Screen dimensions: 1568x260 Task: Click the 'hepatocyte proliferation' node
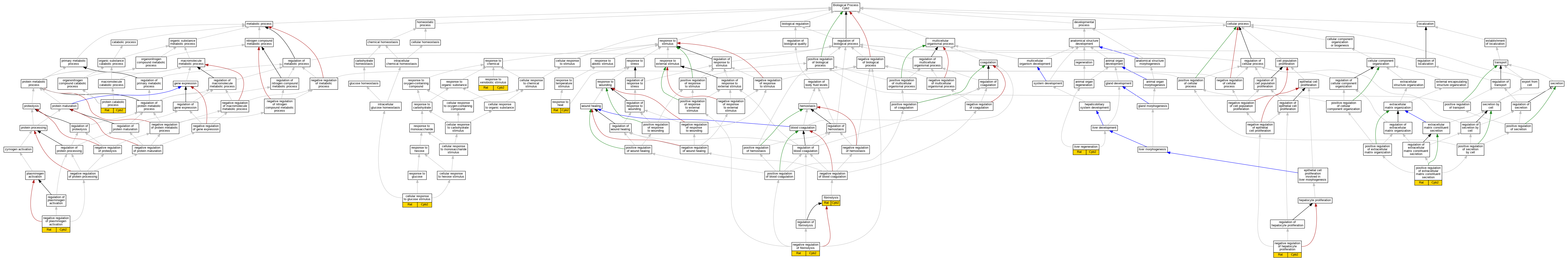pos(1315,200)
